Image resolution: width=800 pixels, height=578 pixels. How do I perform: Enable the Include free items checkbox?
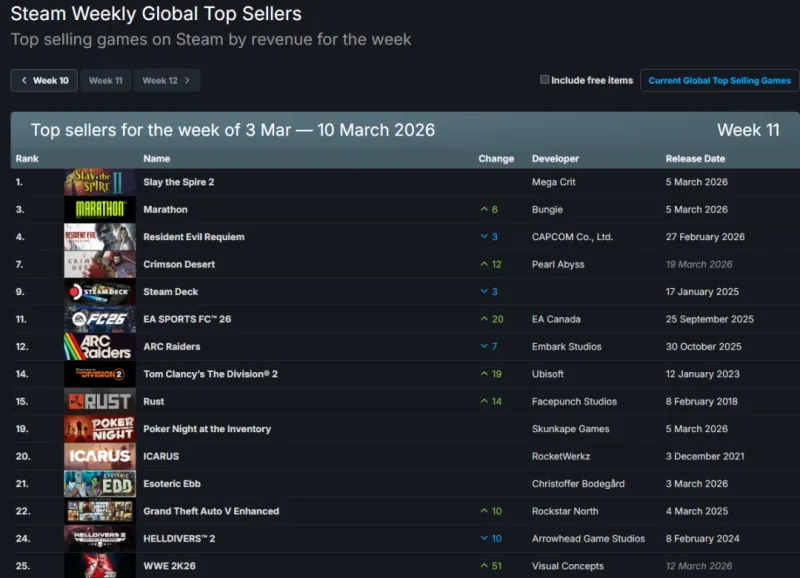click(545, 80)
